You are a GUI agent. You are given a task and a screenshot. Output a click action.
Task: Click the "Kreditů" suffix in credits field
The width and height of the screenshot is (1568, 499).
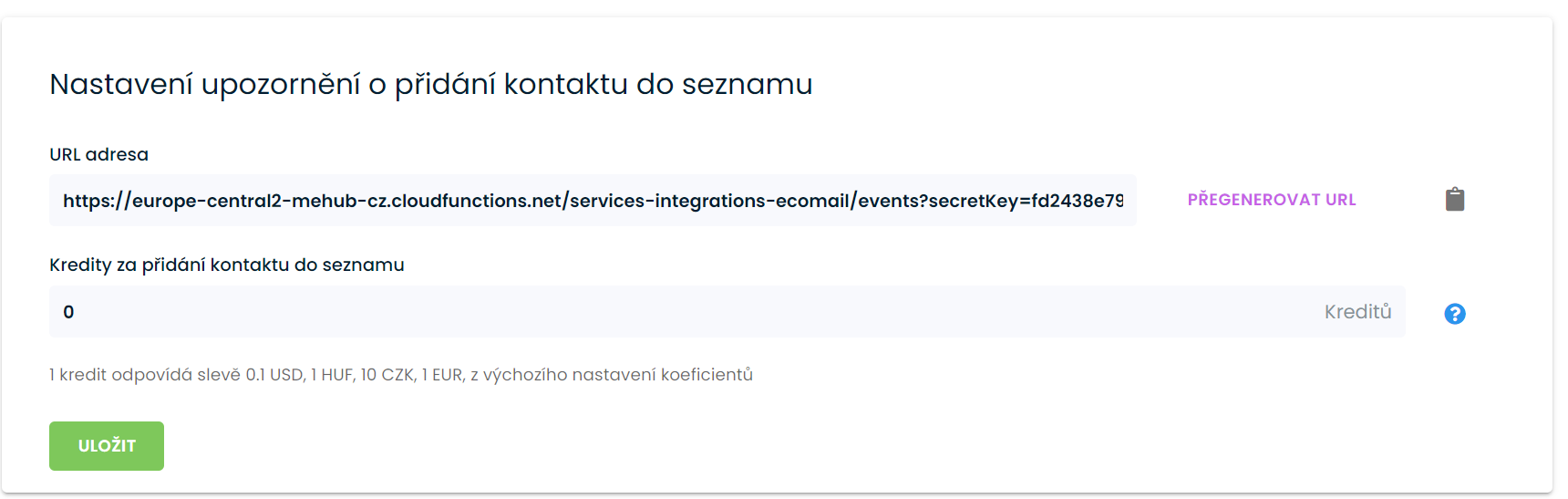tap(1357, 312)
